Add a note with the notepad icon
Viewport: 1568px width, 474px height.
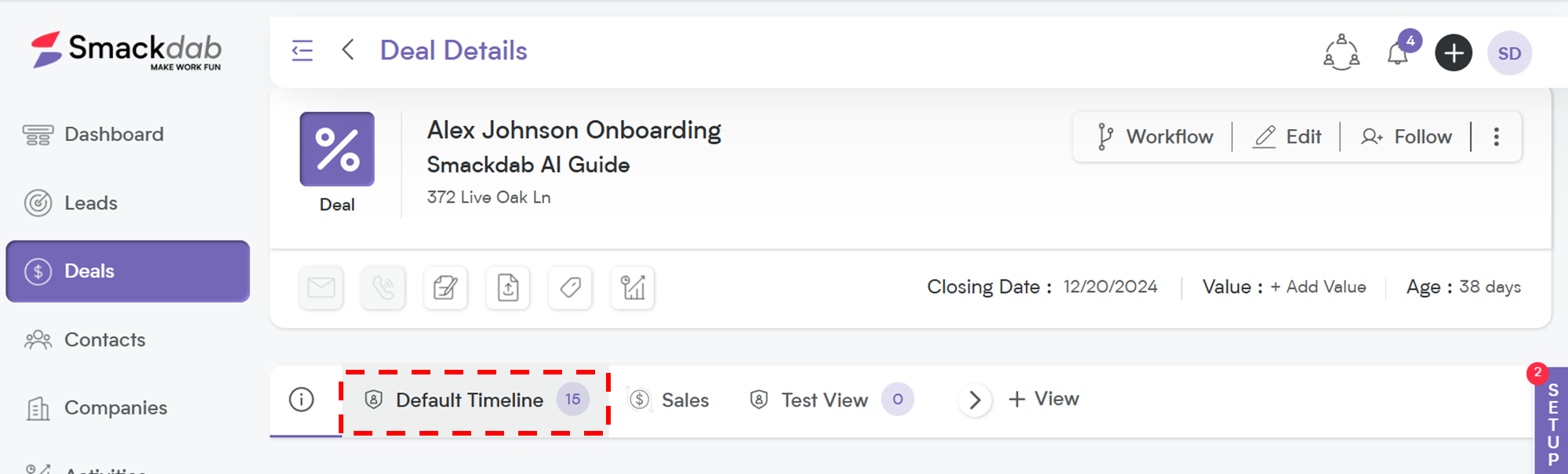[x=445, y=288]
